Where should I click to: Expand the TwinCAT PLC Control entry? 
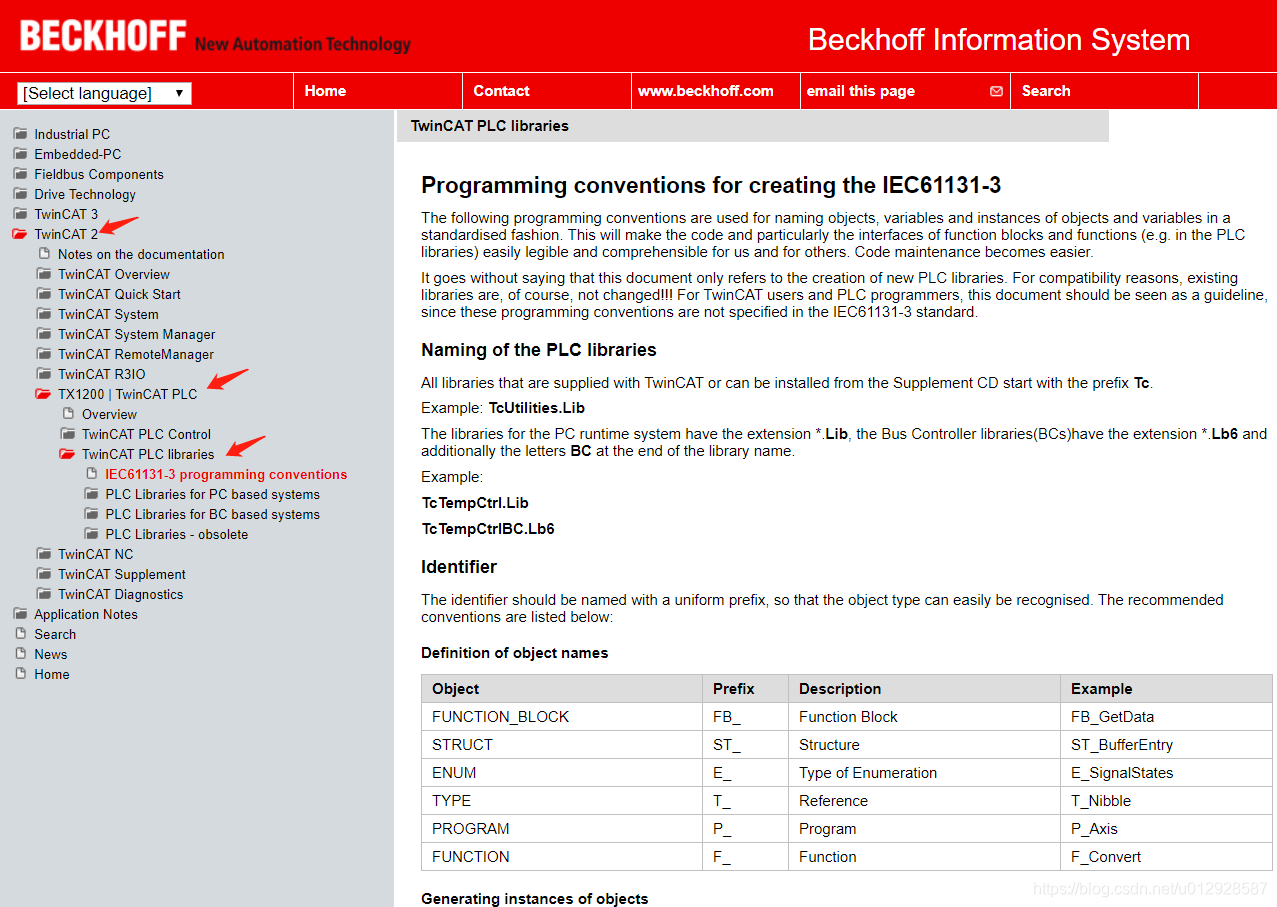(146, 434)
